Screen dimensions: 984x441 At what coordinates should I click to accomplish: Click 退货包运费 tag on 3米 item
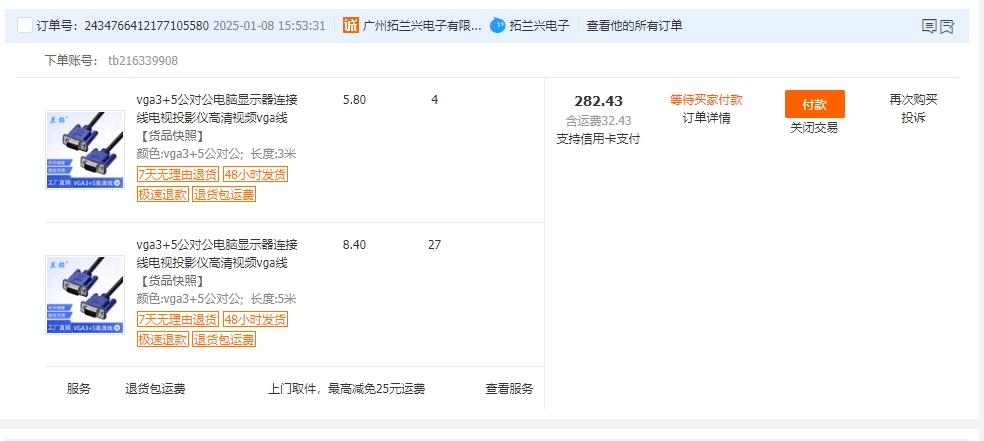click(224, 194)
